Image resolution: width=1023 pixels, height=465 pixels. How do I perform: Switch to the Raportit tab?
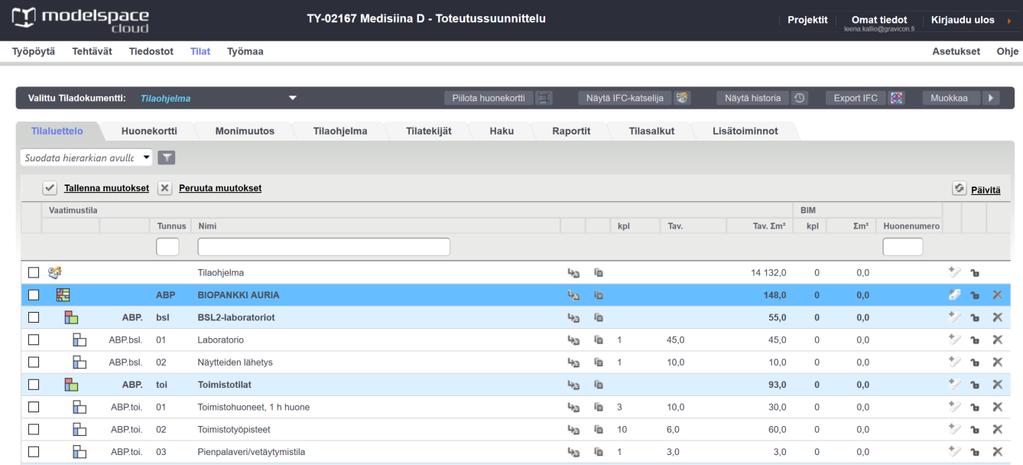pyautogui.click(x=571, y=131)
